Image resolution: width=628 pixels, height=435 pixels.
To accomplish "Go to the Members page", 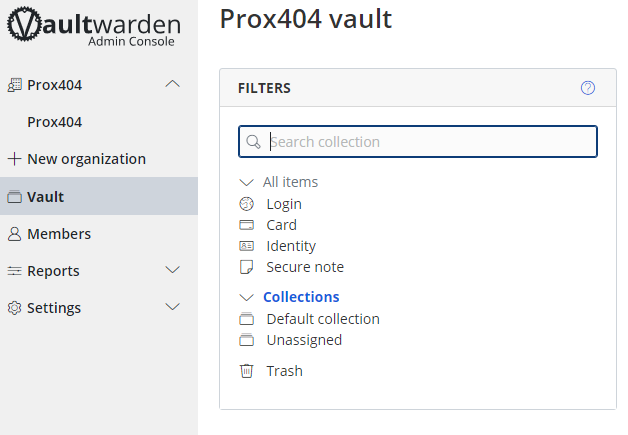I will (59, 234).
